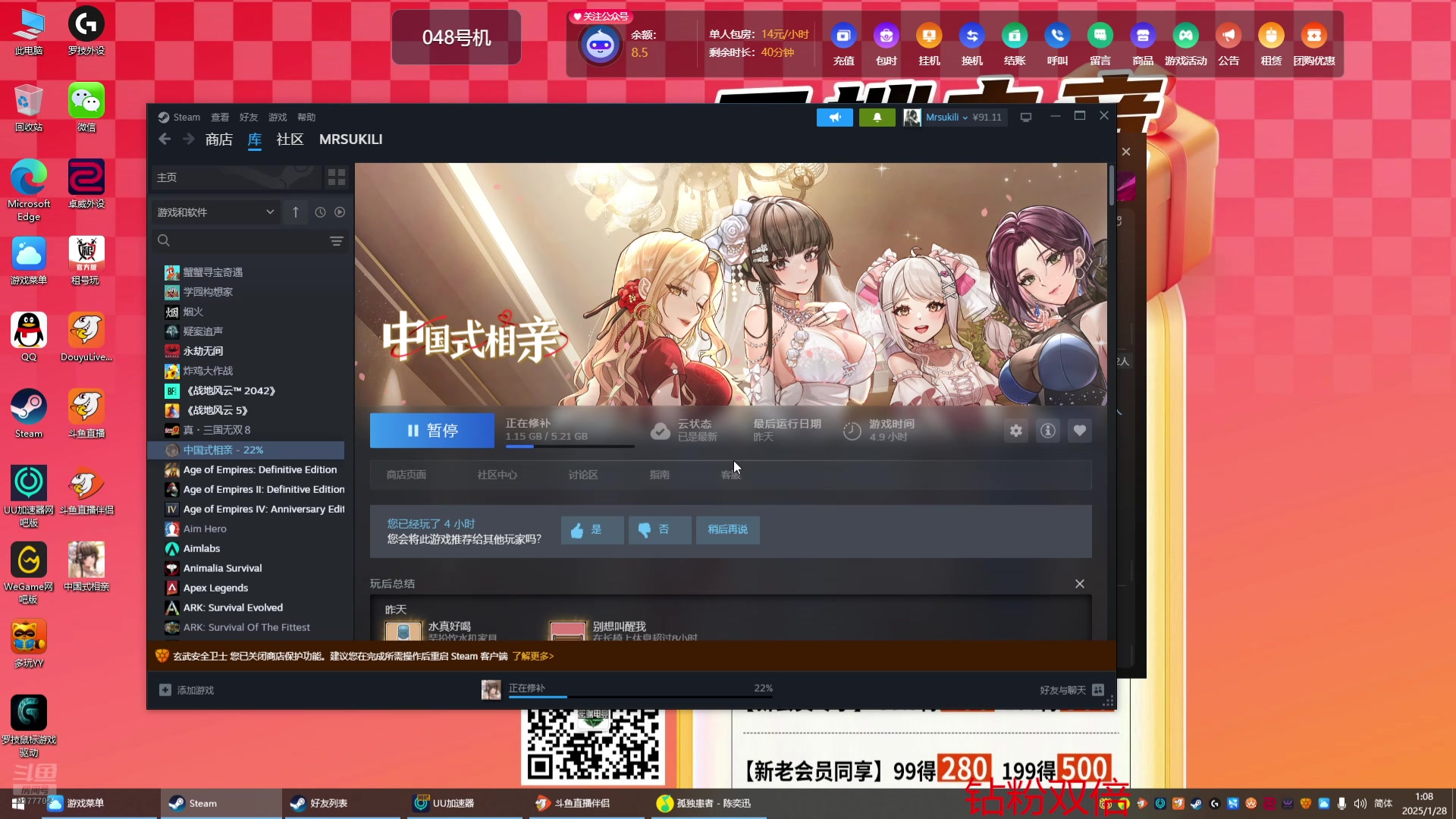Viewport: 1456px width, 819px height.
Task: Open game info icon
Action: (x=1047, y=431)
